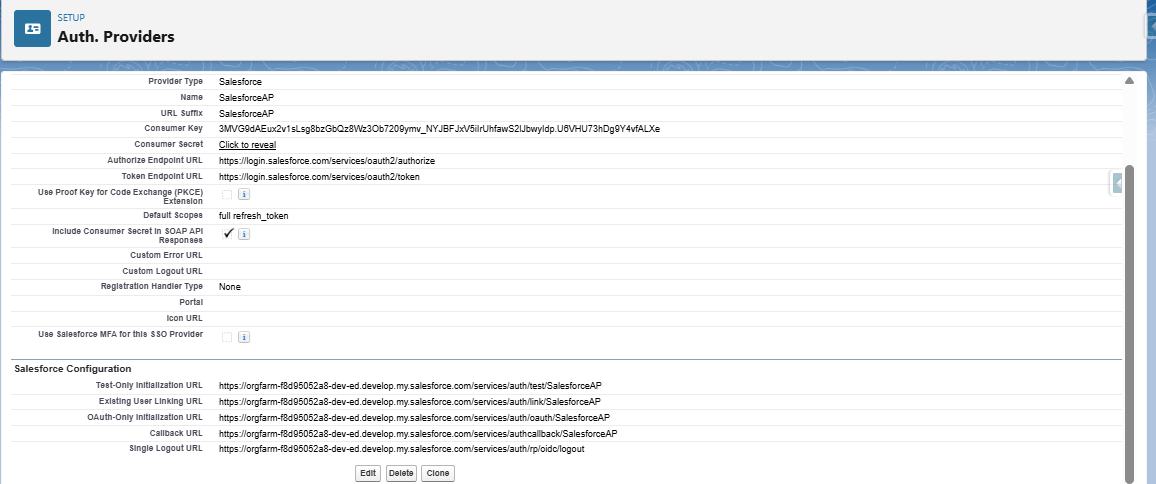Open info icon beside PKCE Extension checkbox

[x=244, y=195]
